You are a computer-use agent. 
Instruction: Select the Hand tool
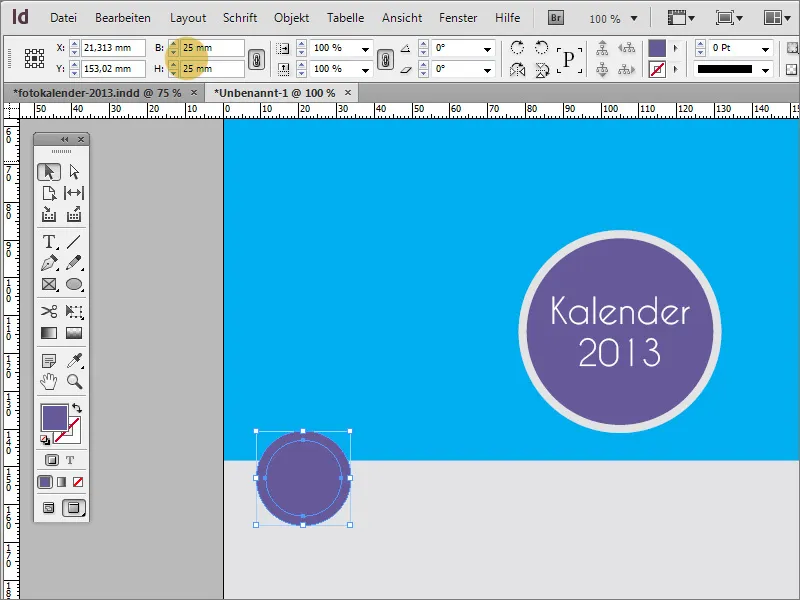[49, 382]
